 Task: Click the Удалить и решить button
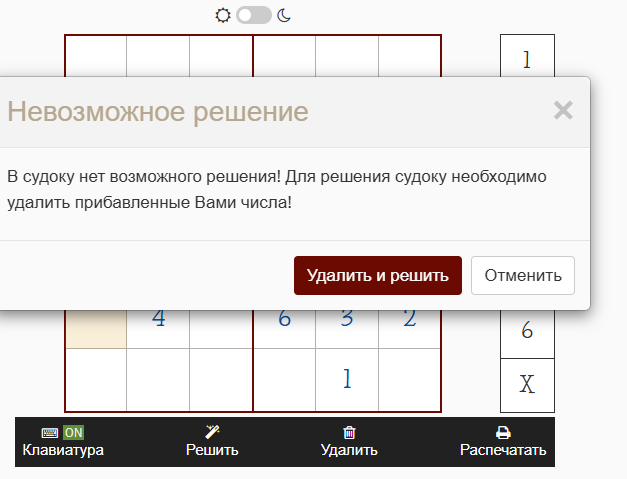click(x=378, y=275)
